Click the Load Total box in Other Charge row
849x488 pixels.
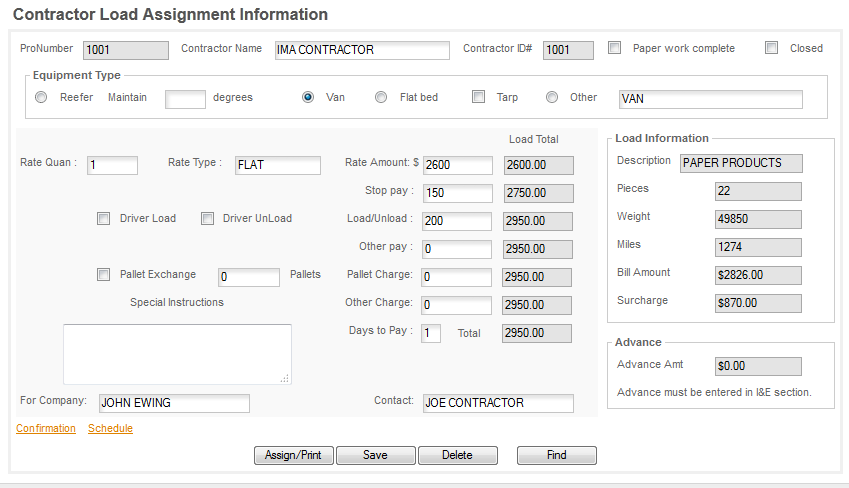pyautogui.click(x=537, y=305)
